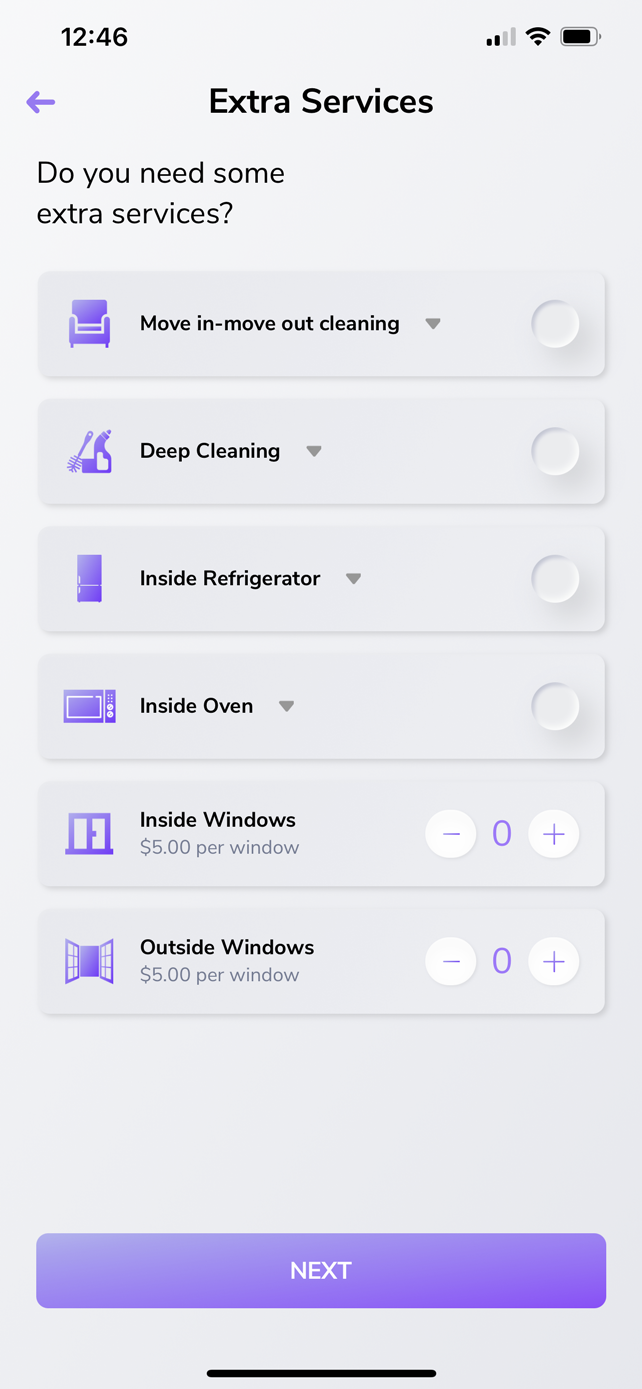Increase Inside Windows count with plus
642x1389 pixels.
coord(554,834)
